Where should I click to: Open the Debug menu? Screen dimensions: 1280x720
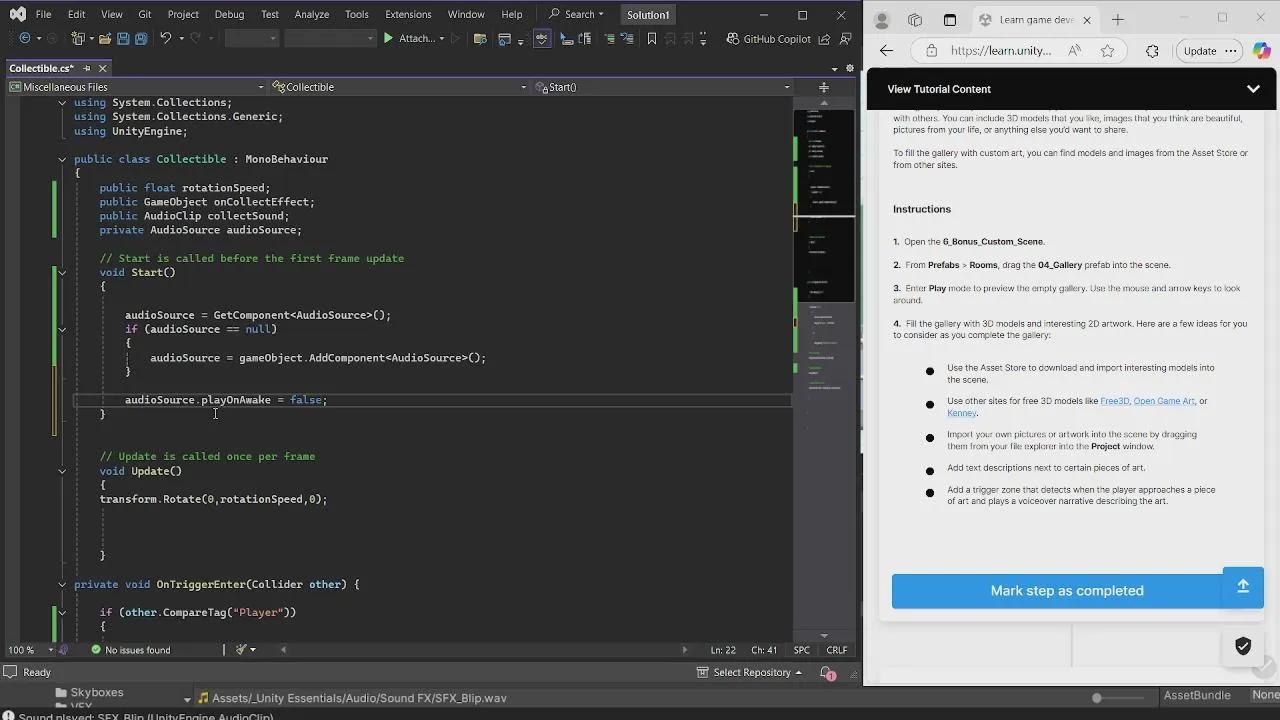229,14
